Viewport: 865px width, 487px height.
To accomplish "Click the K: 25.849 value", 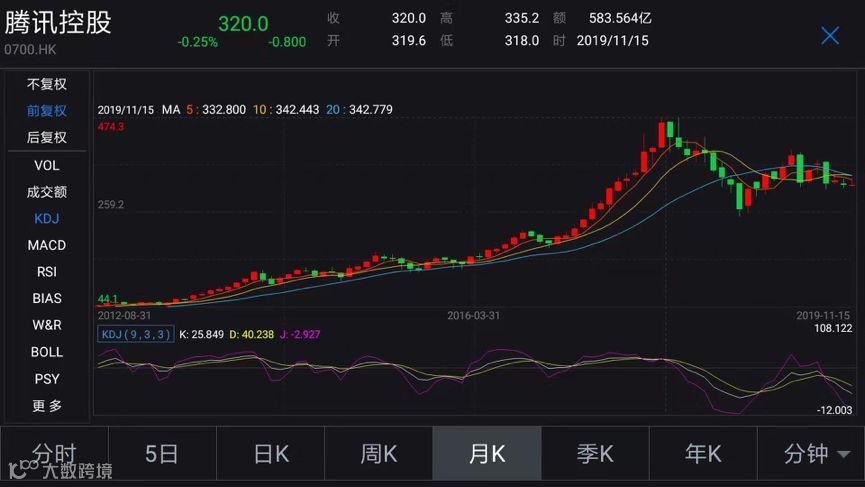I will coord(201,334).
